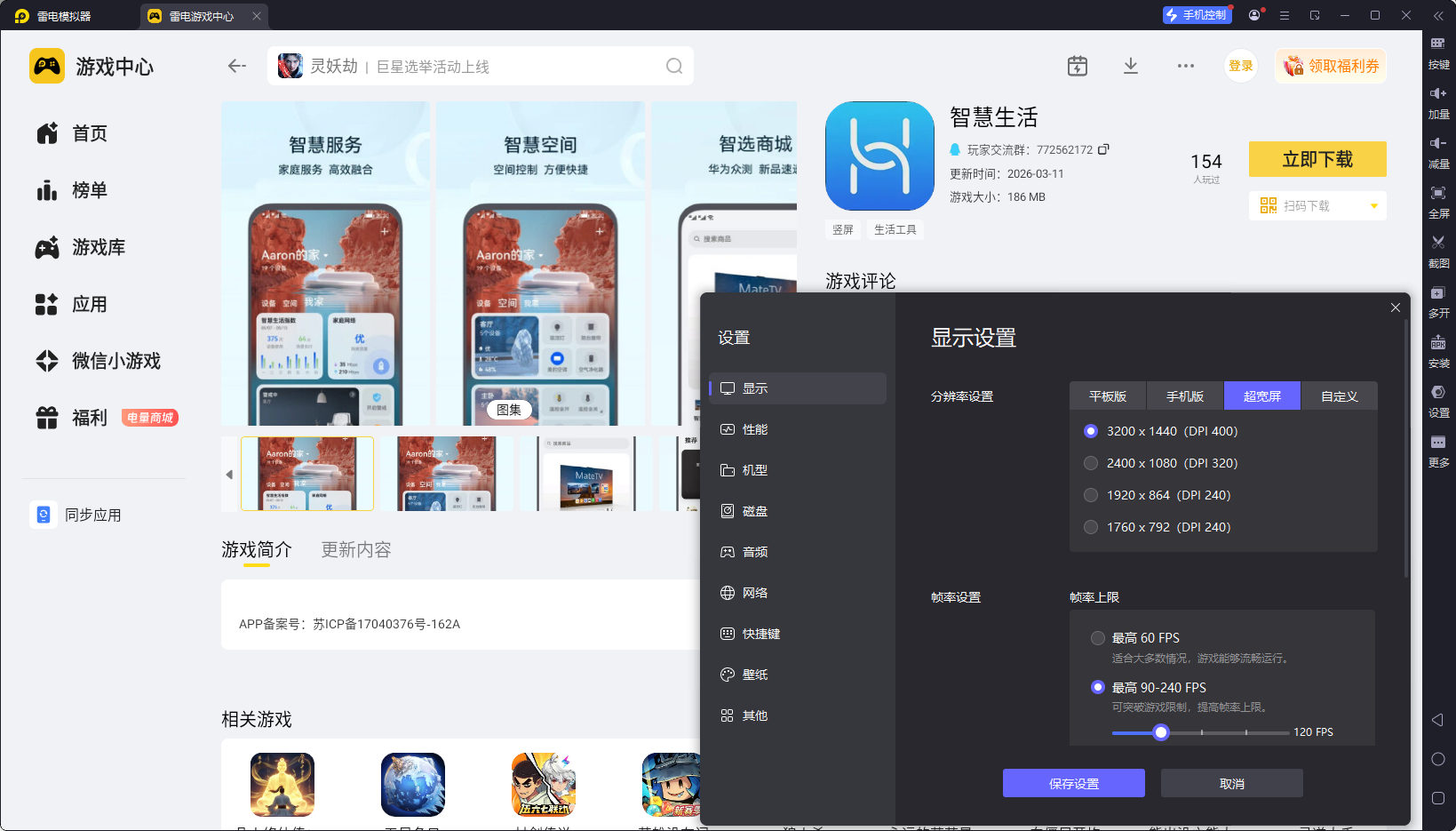Image resolution: width=1456 pixels, height=831 pixels.
Task: Open the 按键 keymapping tool
Action: point(1438,52)
